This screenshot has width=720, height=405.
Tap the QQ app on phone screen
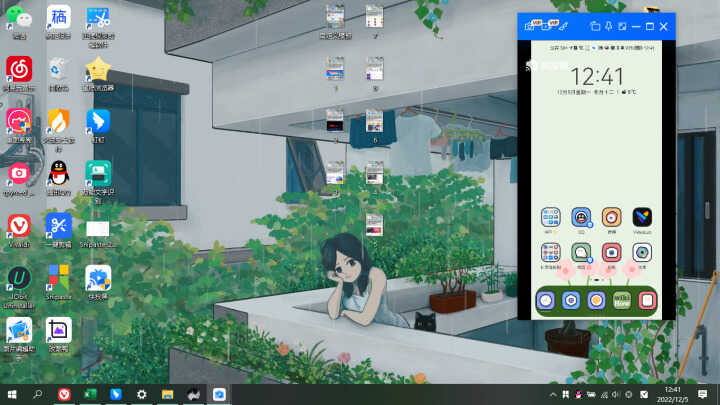click(581, 217)
